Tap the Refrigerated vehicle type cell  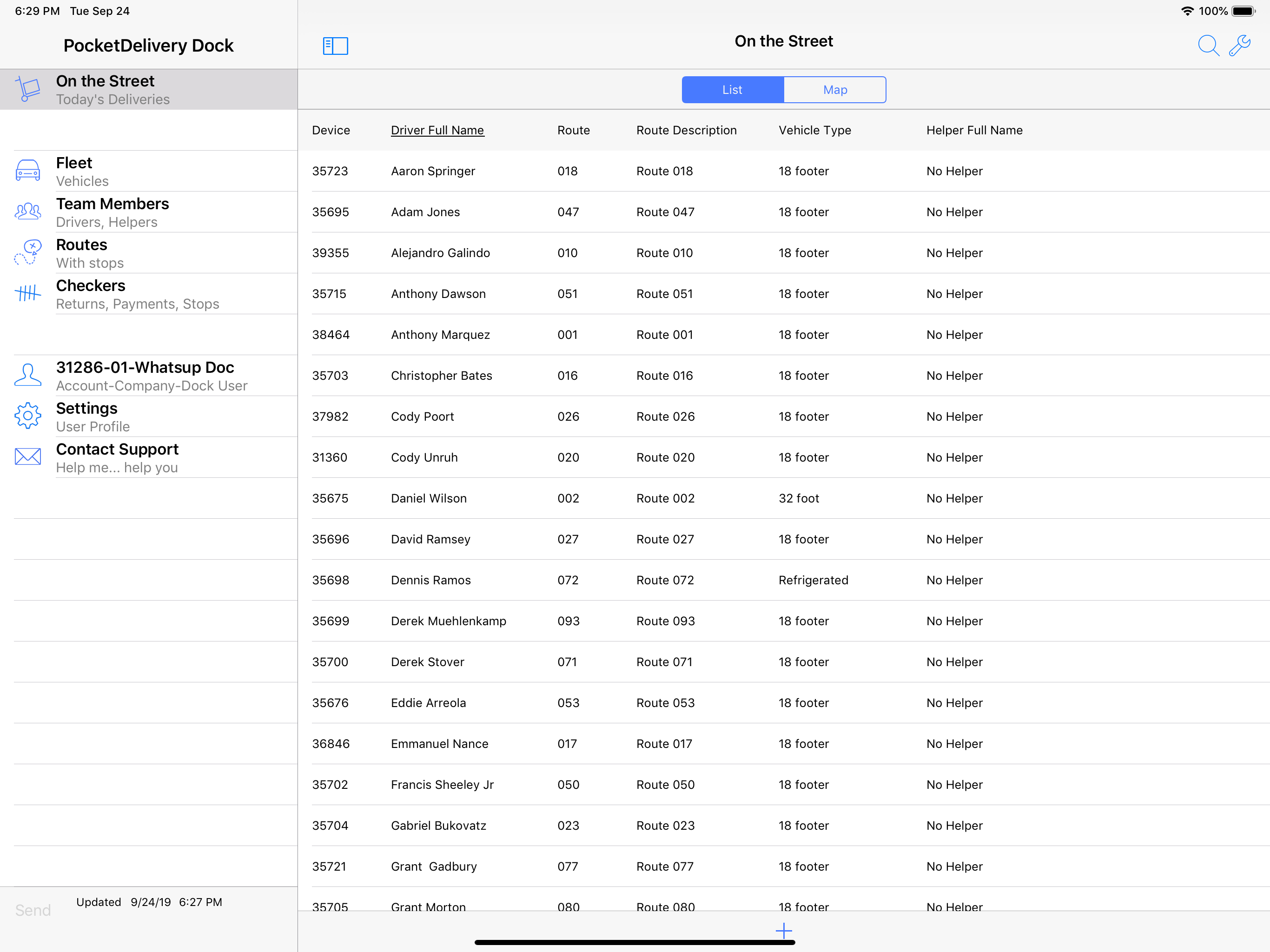point(813,580)
